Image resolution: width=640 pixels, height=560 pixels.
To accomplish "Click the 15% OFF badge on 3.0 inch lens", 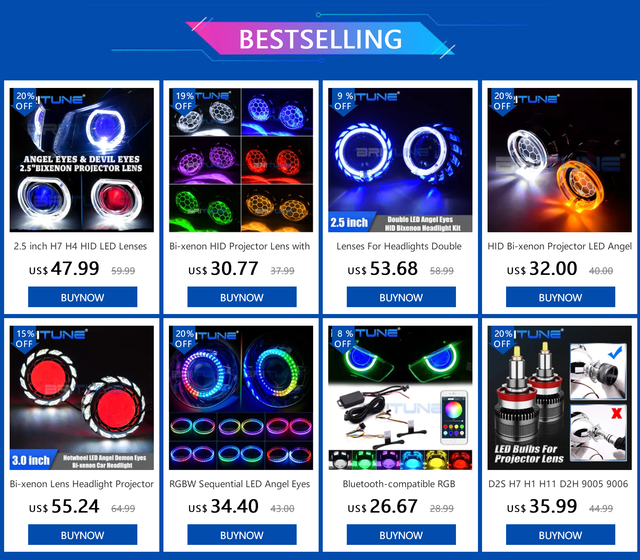I will coord(24,339).
